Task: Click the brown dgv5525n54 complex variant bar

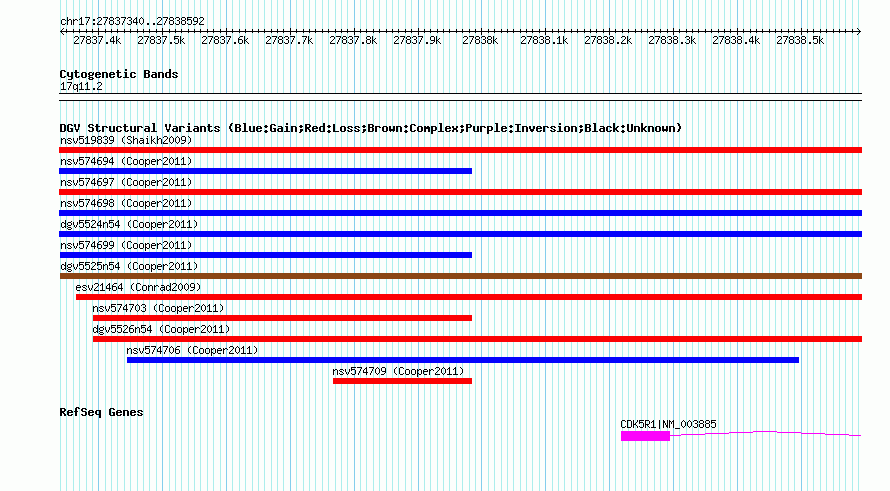Action: click(460, 276)
